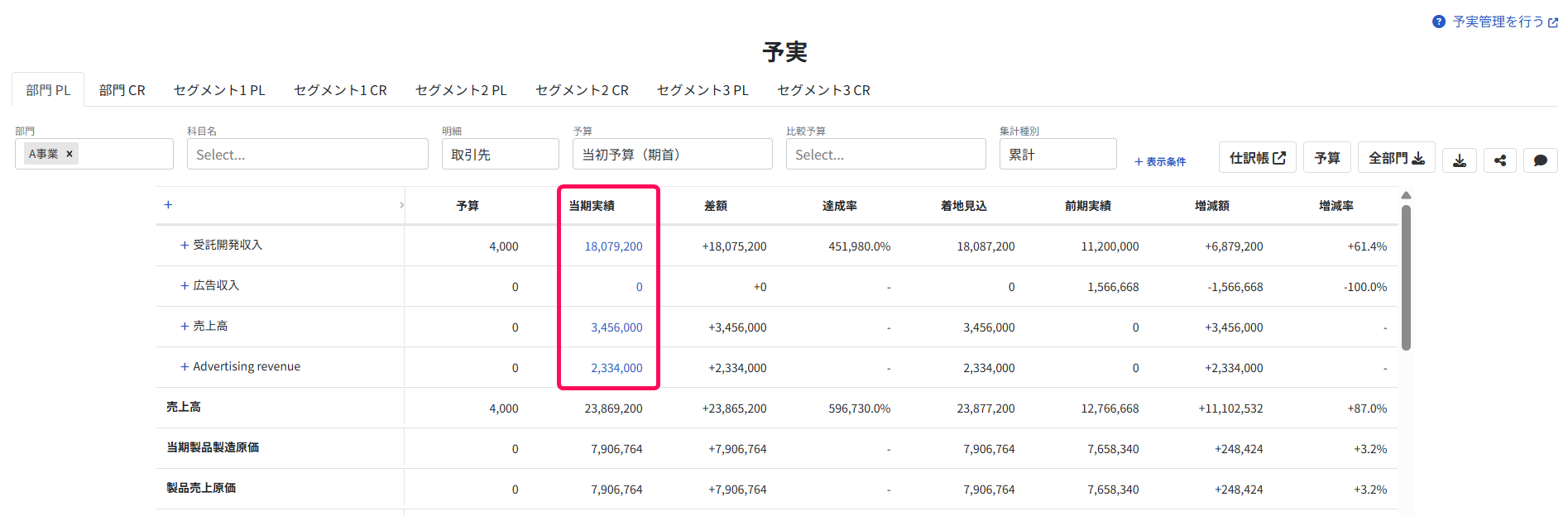The image size is (1568, 516).
Task: Expand the 受託開発収入 row
Action: click(185, 246)
